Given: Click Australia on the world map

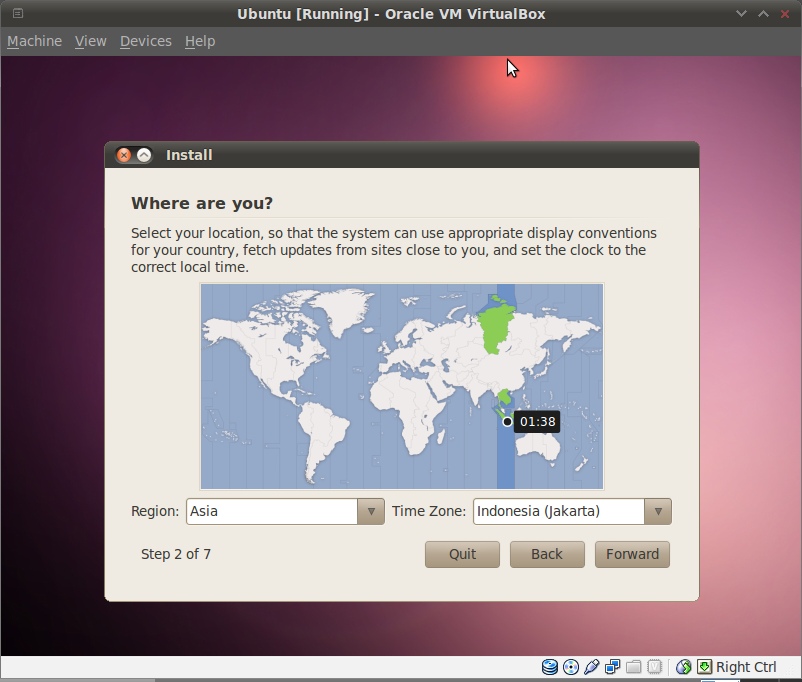Looking at the screenshot, I should tap(538, 446).
